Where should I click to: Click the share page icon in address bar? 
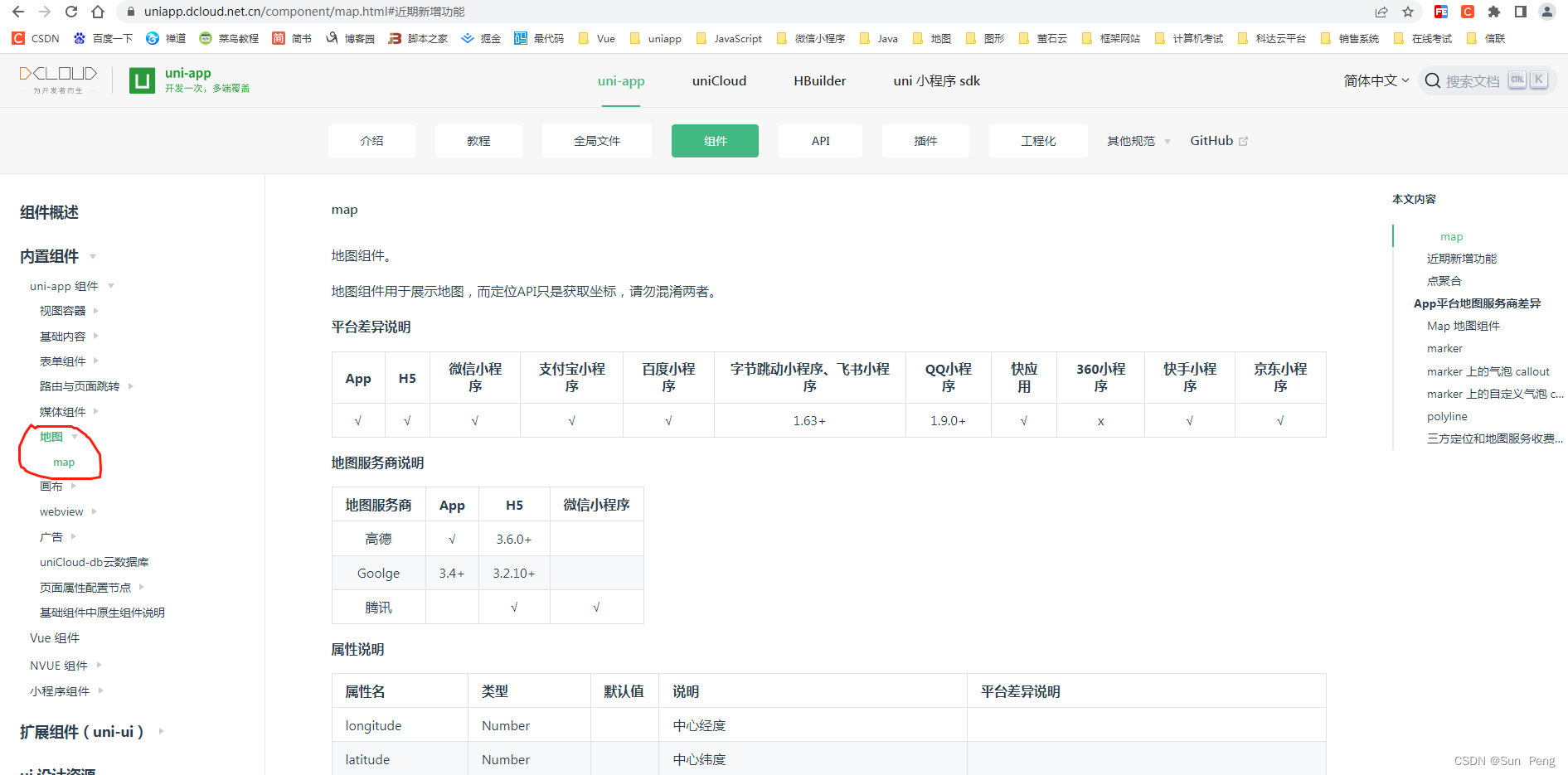1381,12
